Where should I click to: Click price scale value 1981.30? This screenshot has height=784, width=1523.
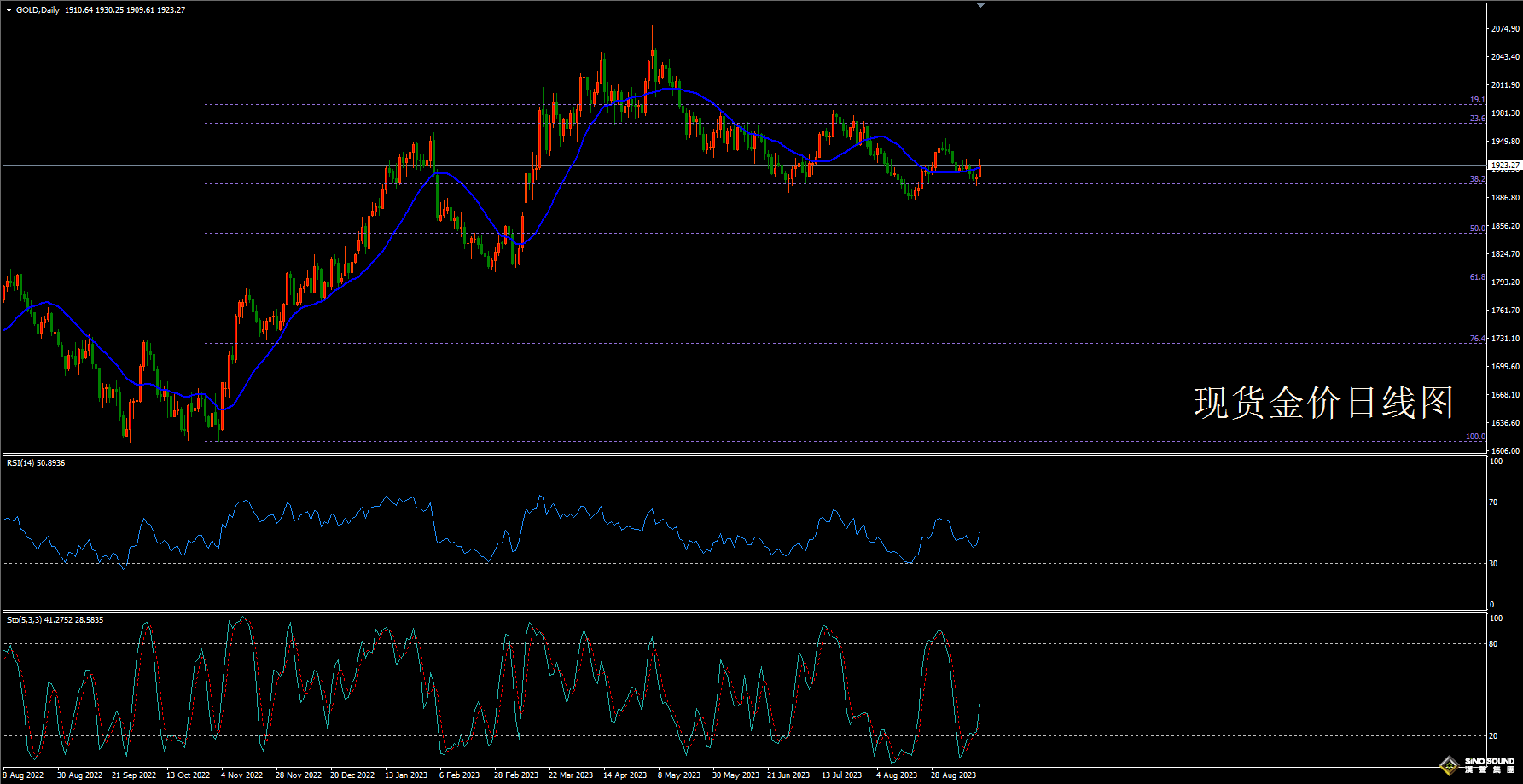(1505, 113)
